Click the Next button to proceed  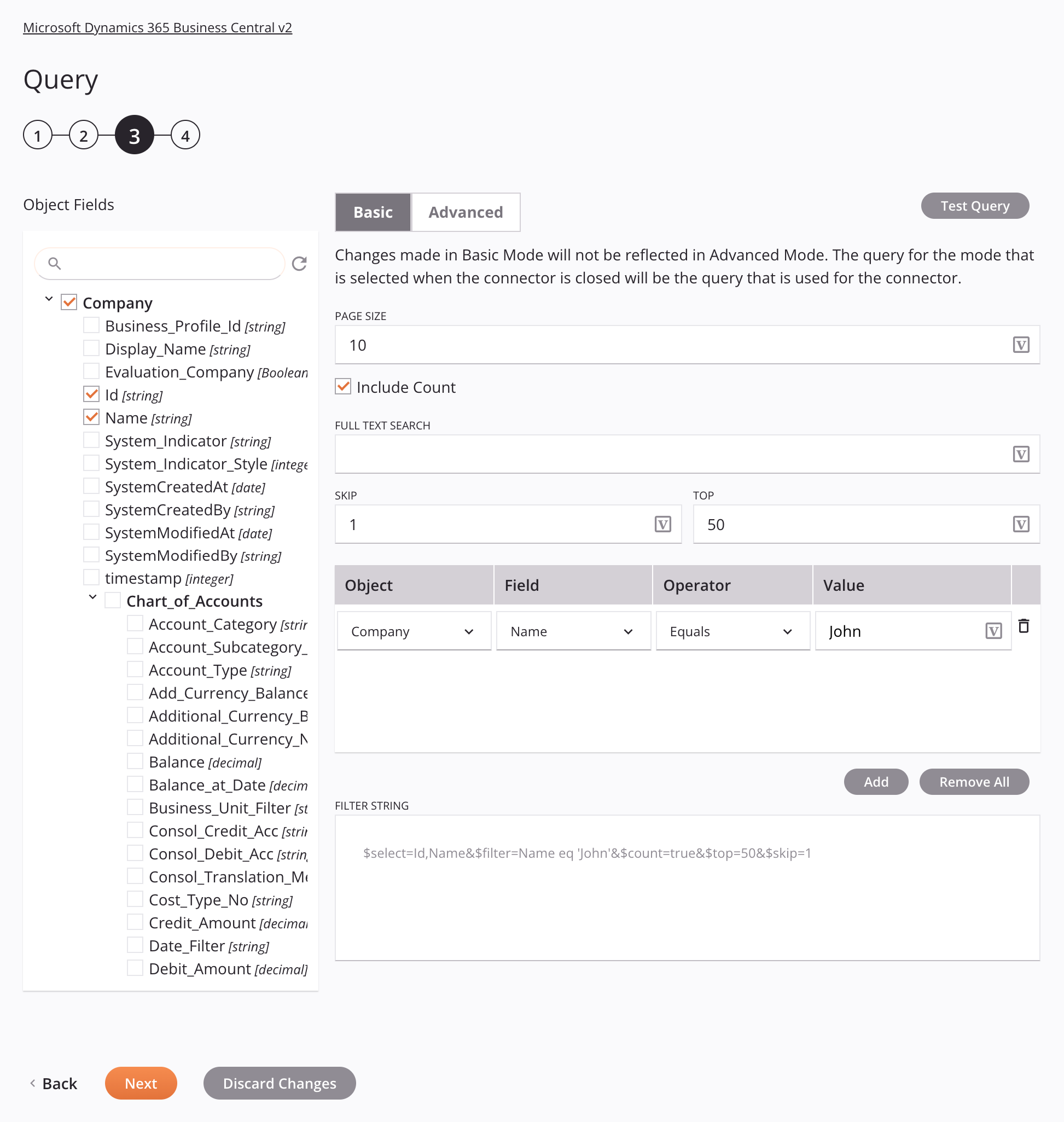pos(141,1083)
